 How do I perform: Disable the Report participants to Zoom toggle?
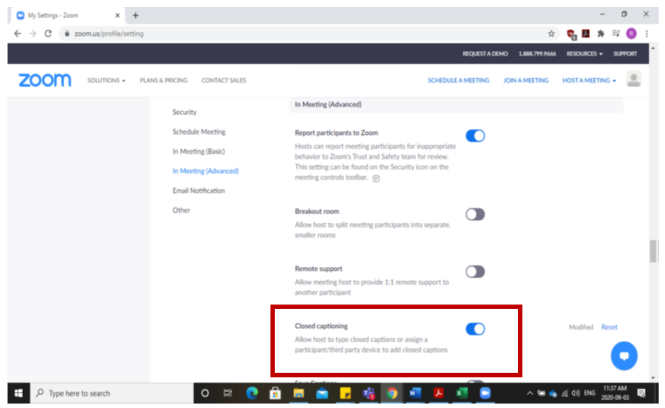coord(475,136)
